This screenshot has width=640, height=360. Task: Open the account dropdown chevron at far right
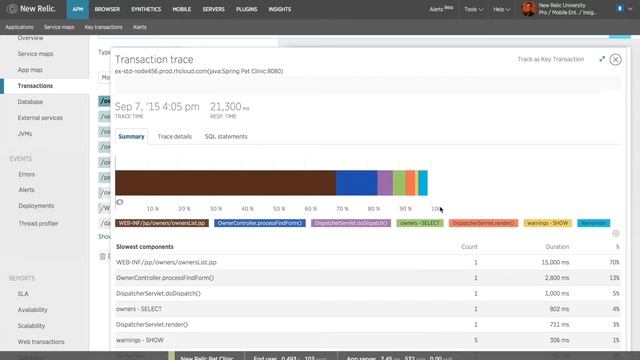tap(630, 9)
